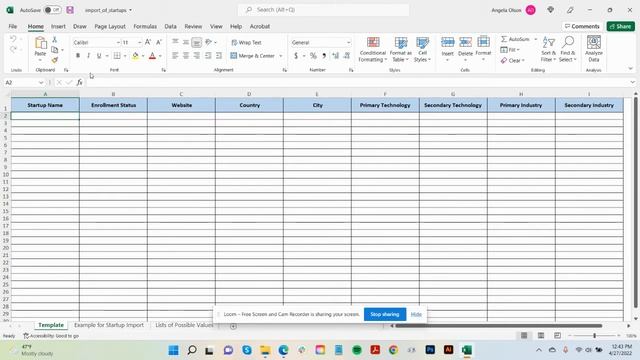Expand the AutoSum dropdown arrow
The width and height of the screenshot is (640, 360).
click(x=536, y=39)
